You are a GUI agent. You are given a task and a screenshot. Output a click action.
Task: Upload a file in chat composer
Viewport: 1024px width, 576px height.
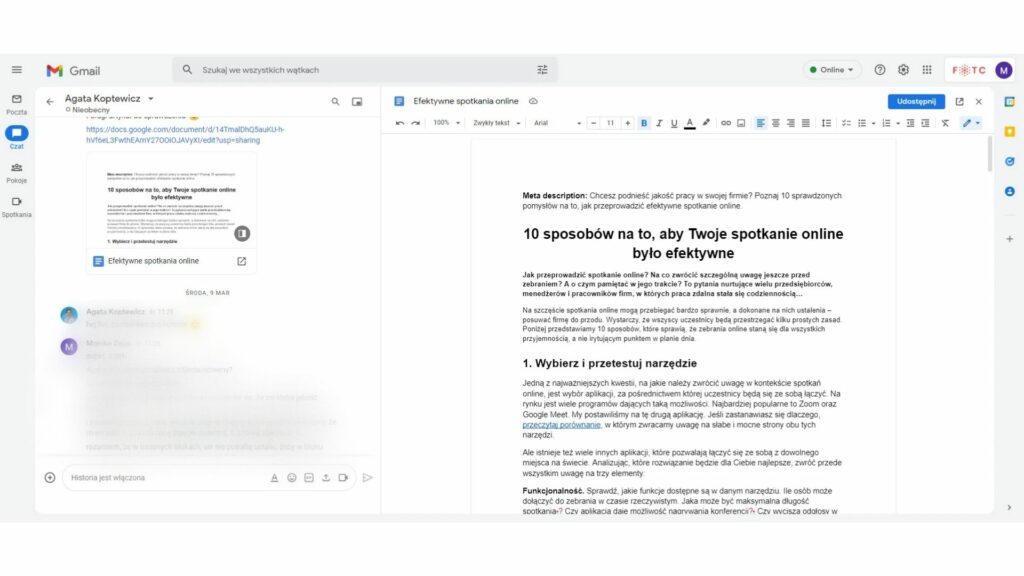(326, 477)
